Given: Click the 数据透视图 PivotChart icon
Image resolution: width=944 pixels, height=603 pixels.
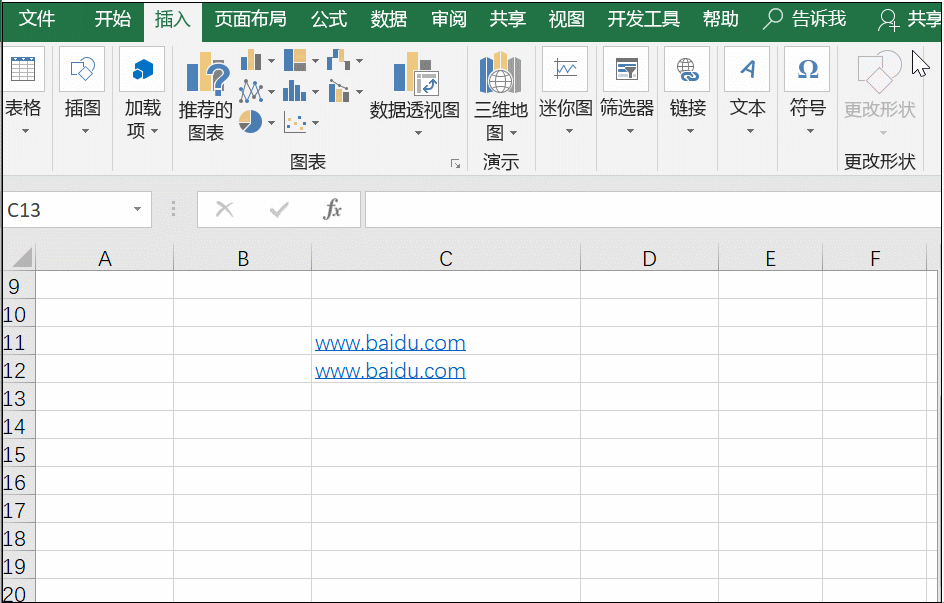Looking at the screenshot, I should (x=415, y=73).
